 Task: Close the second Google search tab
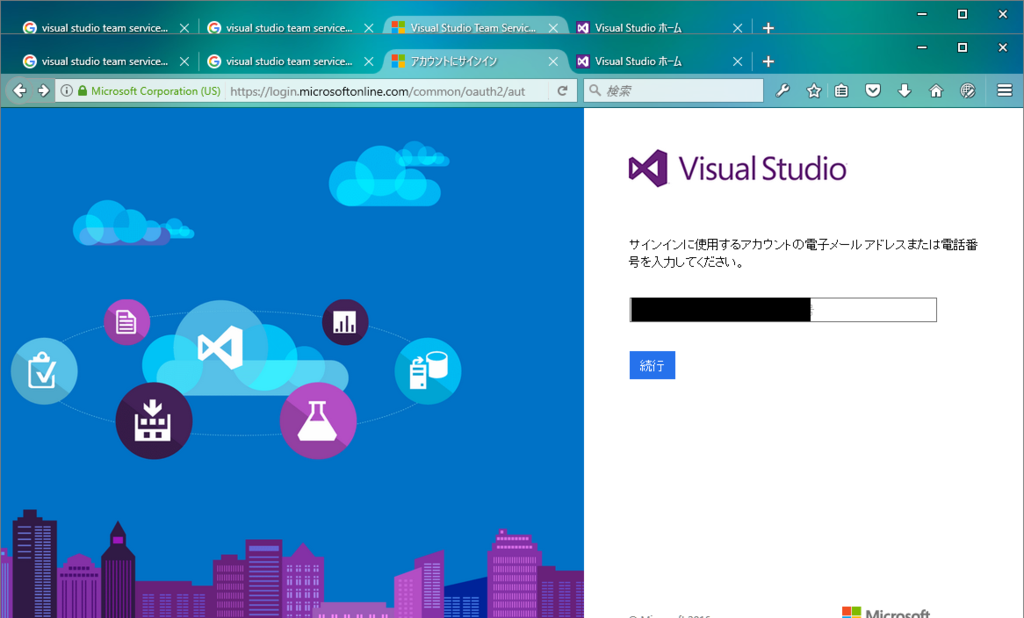(369, 61)
